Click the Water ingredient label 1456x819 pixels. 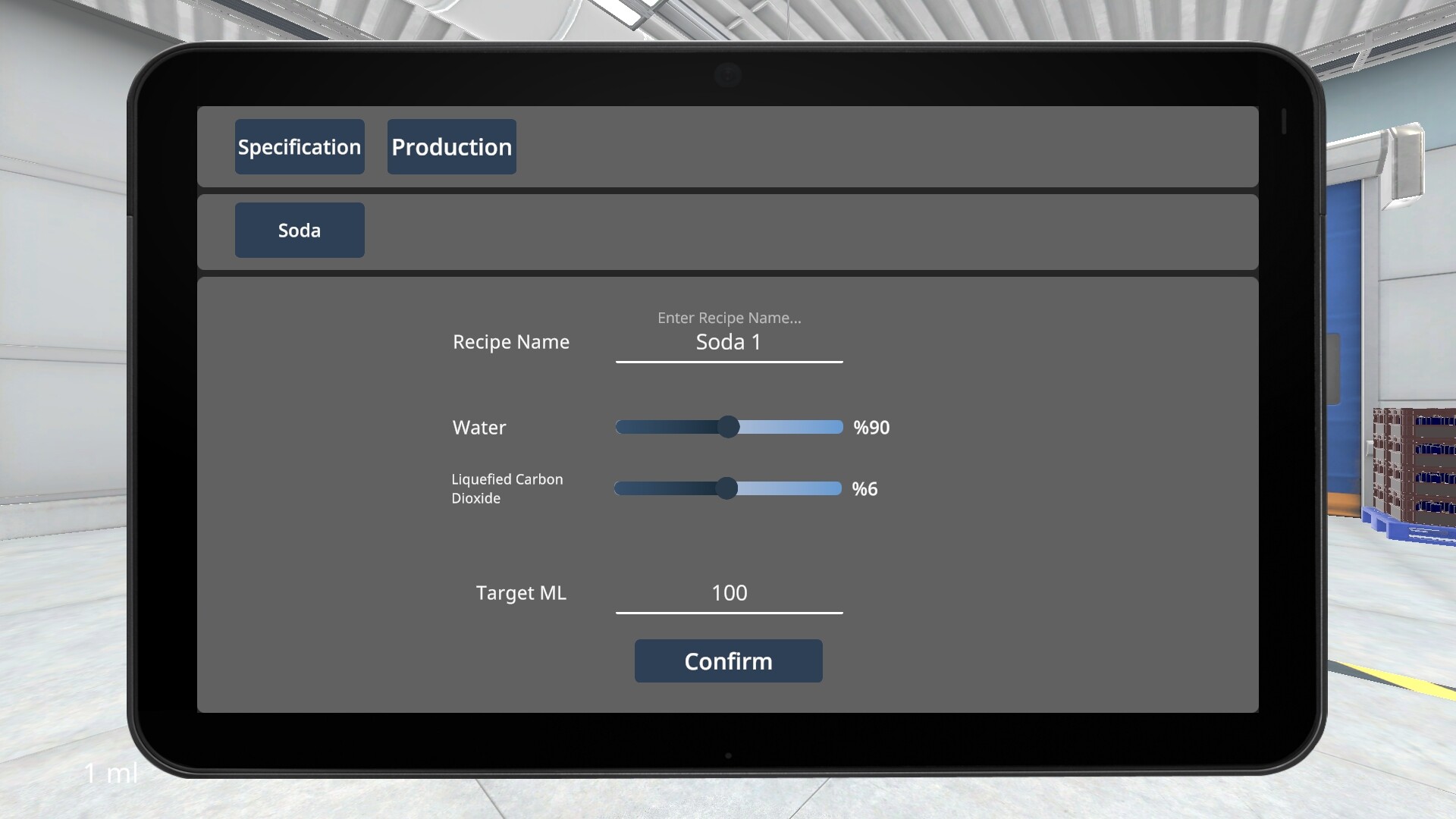pyautogui.click(x=479, y=427)
